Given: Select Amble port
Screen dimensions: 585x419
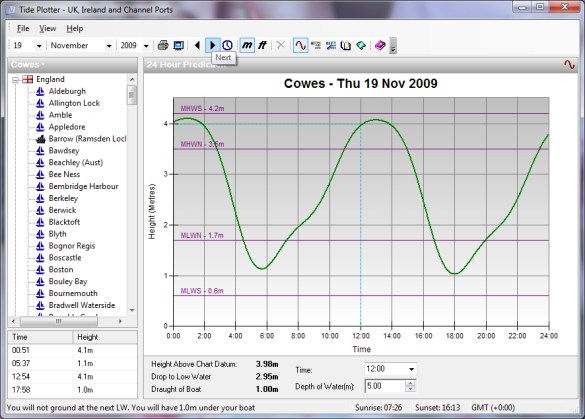Looking at the screenshot, I should click(x=60, y=115).
